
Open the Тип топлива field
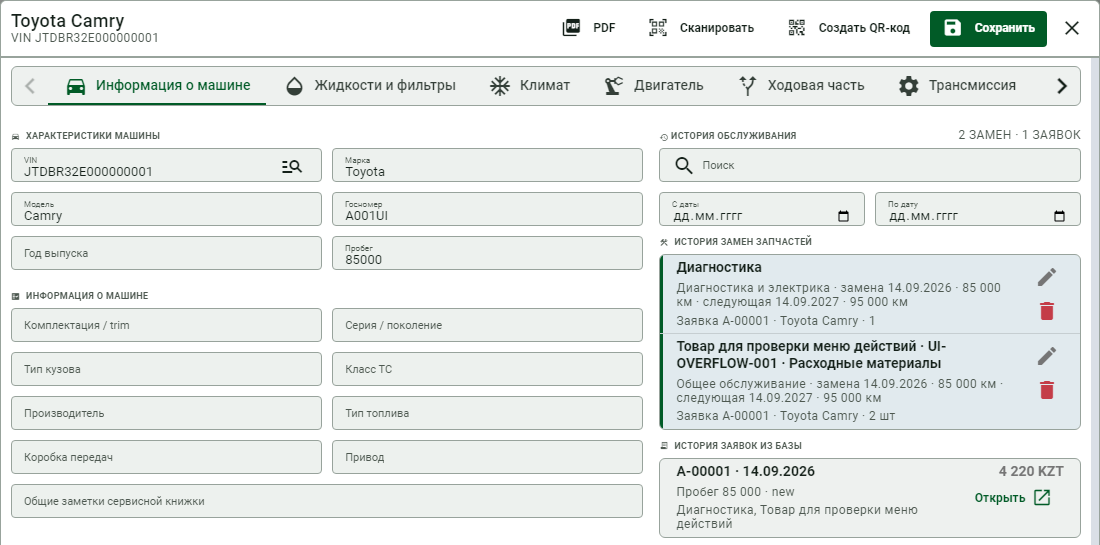487,413
